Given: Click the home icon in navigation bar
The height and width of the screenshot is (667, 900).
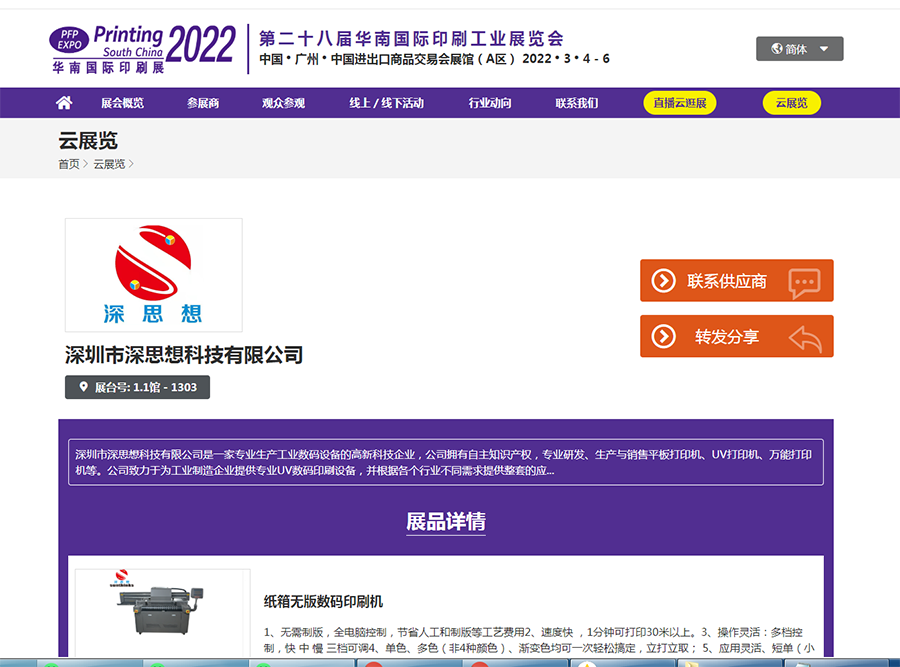Looking at the screenshot, I should tap(64, 103).
